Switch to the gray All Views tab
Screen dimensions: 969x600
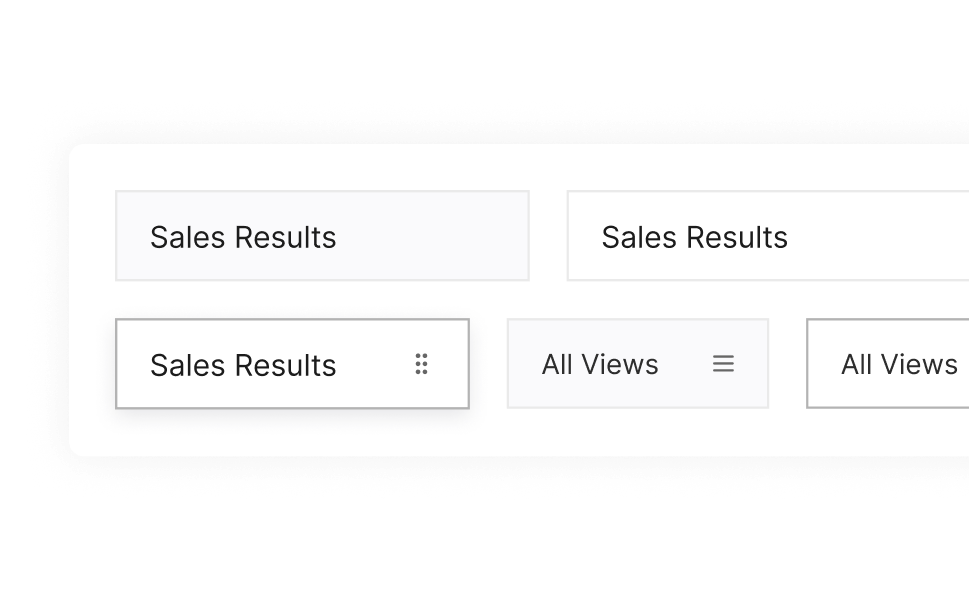tap(637, 364)
